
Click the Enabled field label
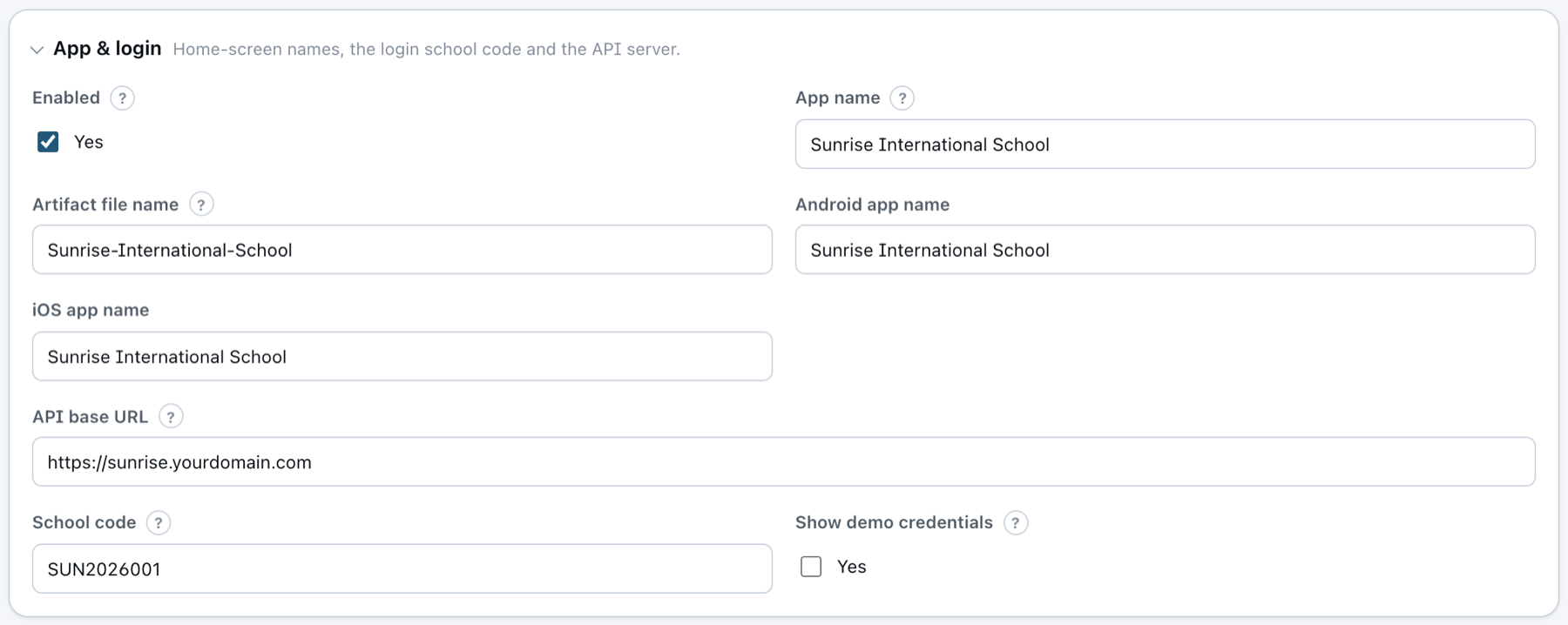pyautogui.click(x=66, y=97)
